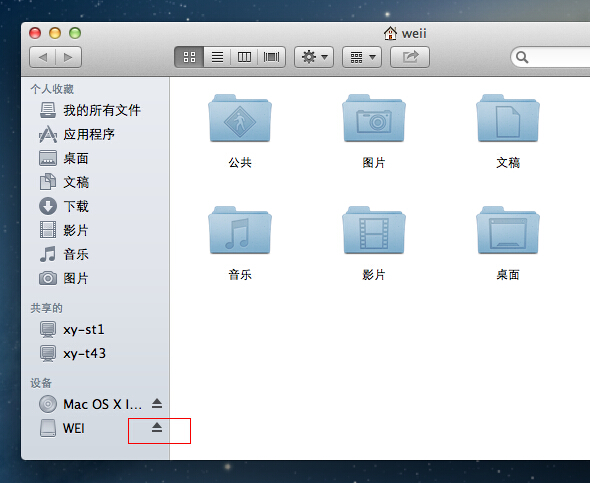Image resolution: width=590 pixels, height=483 pixels.
Task: Eject the WEI drive
Action: 157,427
